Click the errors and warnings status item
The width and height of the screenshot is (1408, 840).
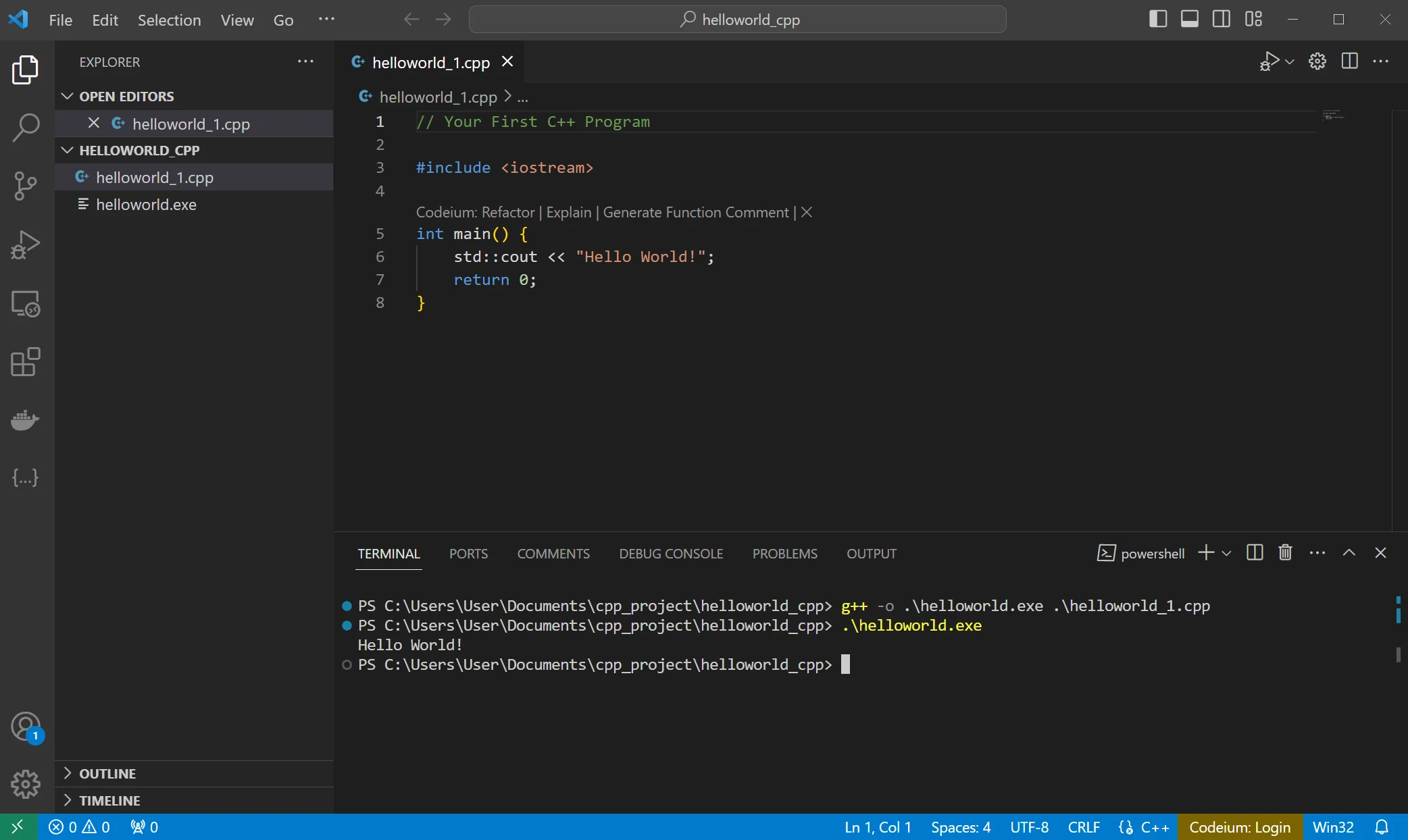[x=79, y=826]
